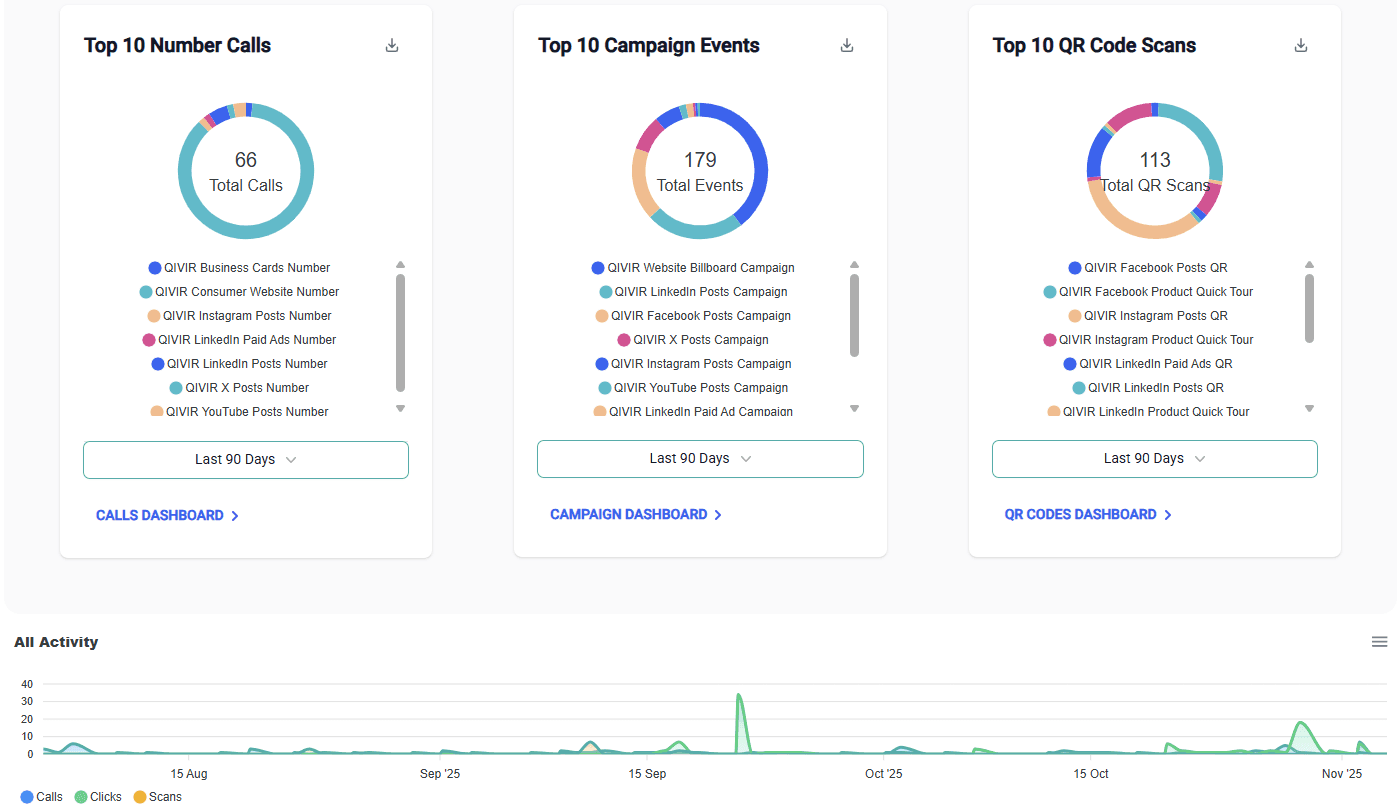Open the Last 90 Days dropdown under Campaign Events

point(700,459)
